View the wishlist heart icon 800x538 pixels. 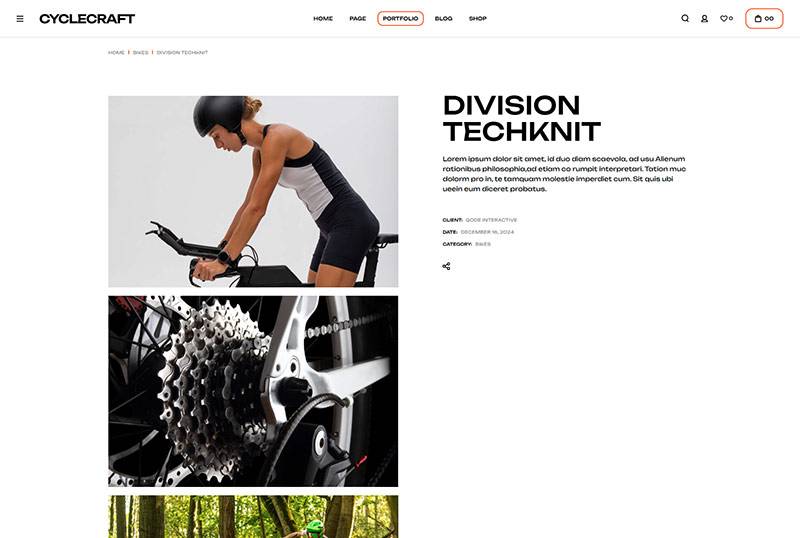click(x=726, y=18)
